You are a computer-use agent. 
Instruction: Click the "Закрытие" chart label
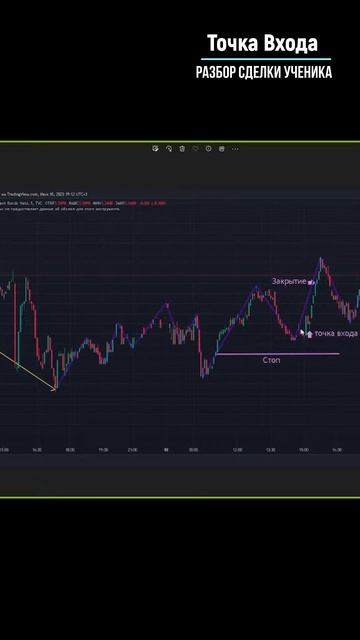(289, 281)
